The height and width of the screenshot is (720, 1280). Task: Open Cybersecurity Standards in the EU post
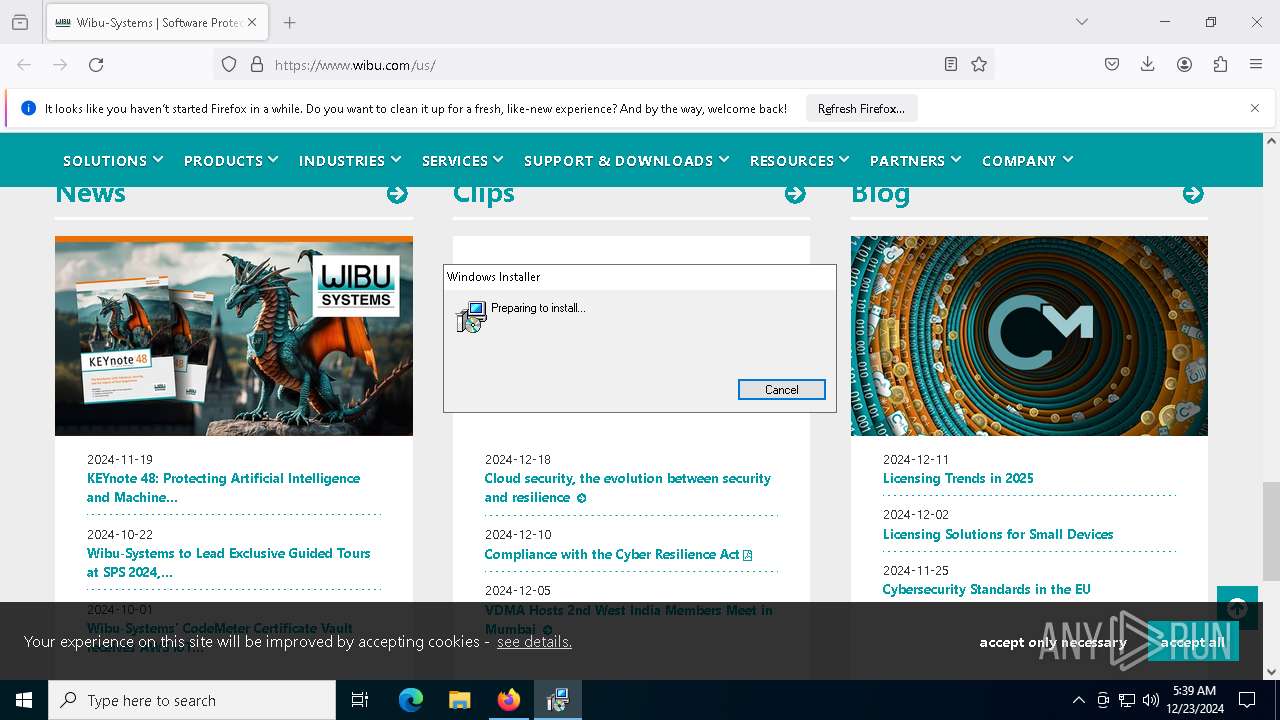pyautogui.click(x=986, y=589)
